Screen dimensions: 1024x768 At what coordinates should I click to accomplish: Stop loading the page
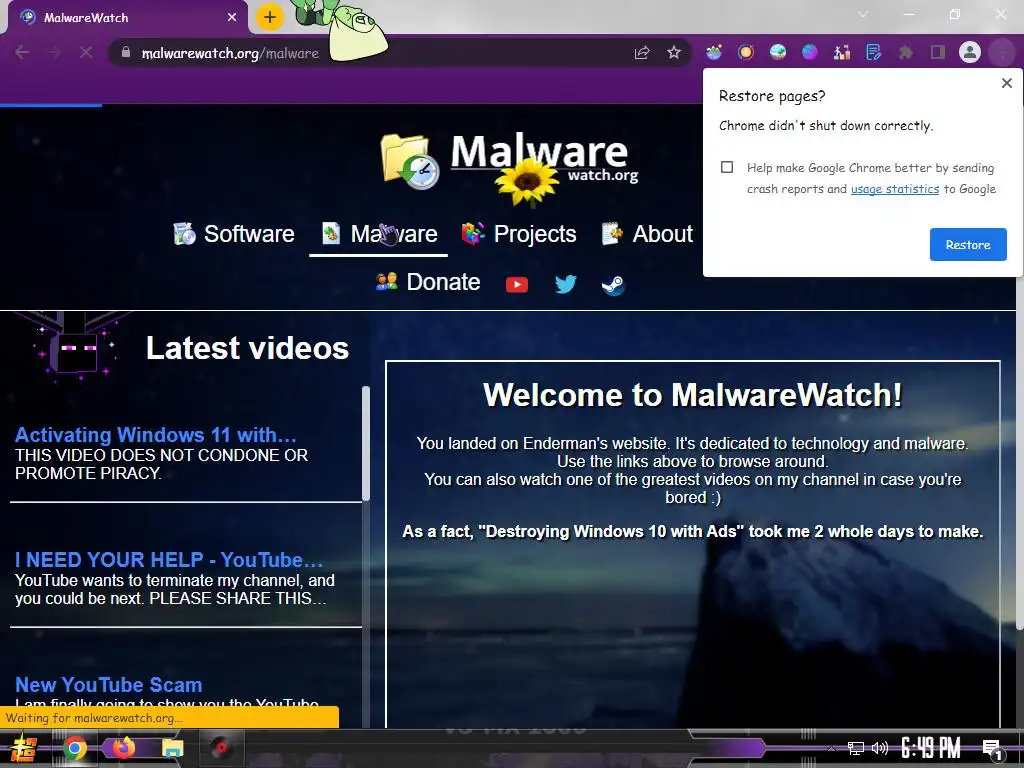(86, 52)
